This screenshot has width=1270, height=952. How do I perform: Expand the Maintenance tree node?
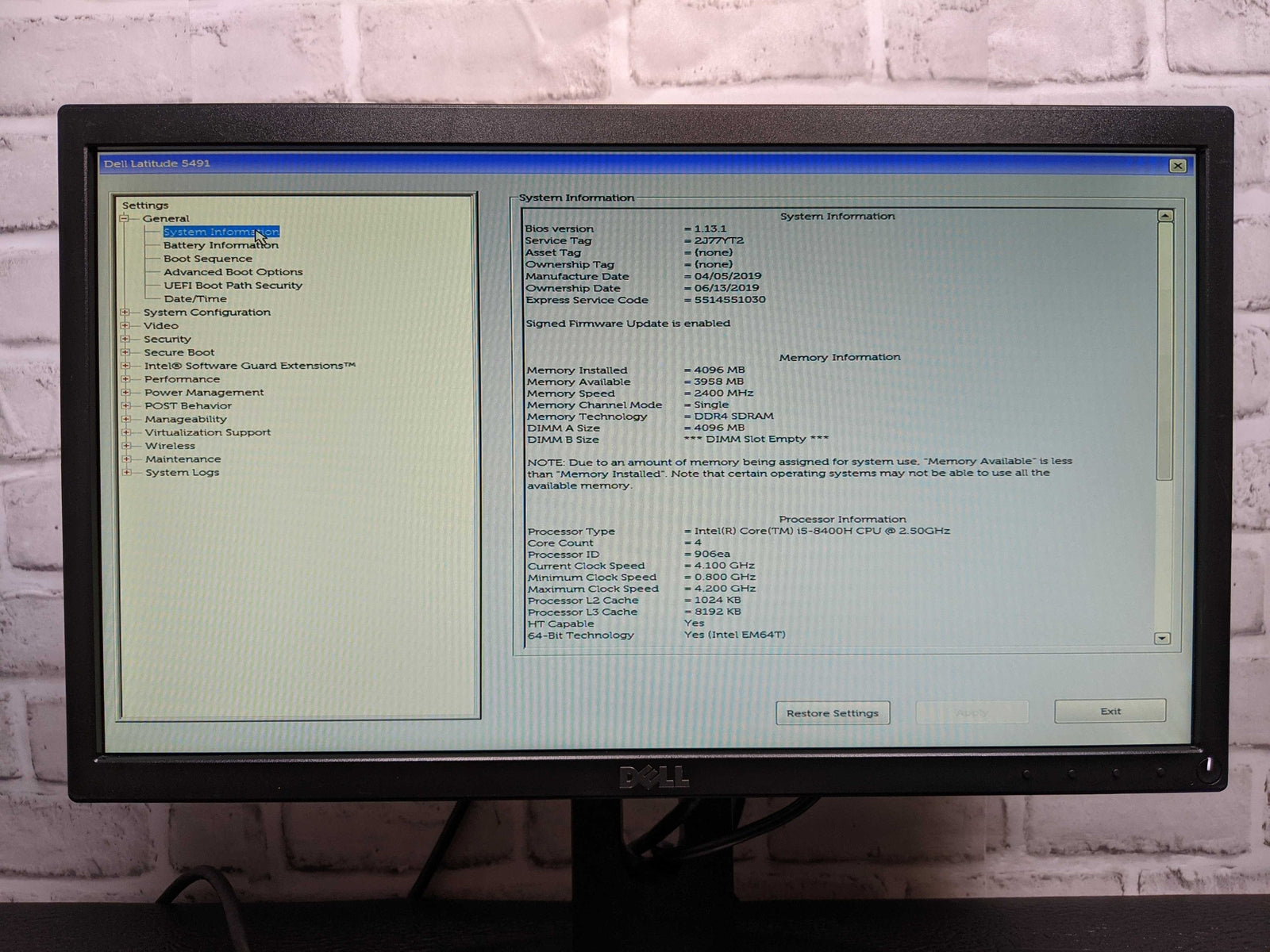tap(126, 459)
